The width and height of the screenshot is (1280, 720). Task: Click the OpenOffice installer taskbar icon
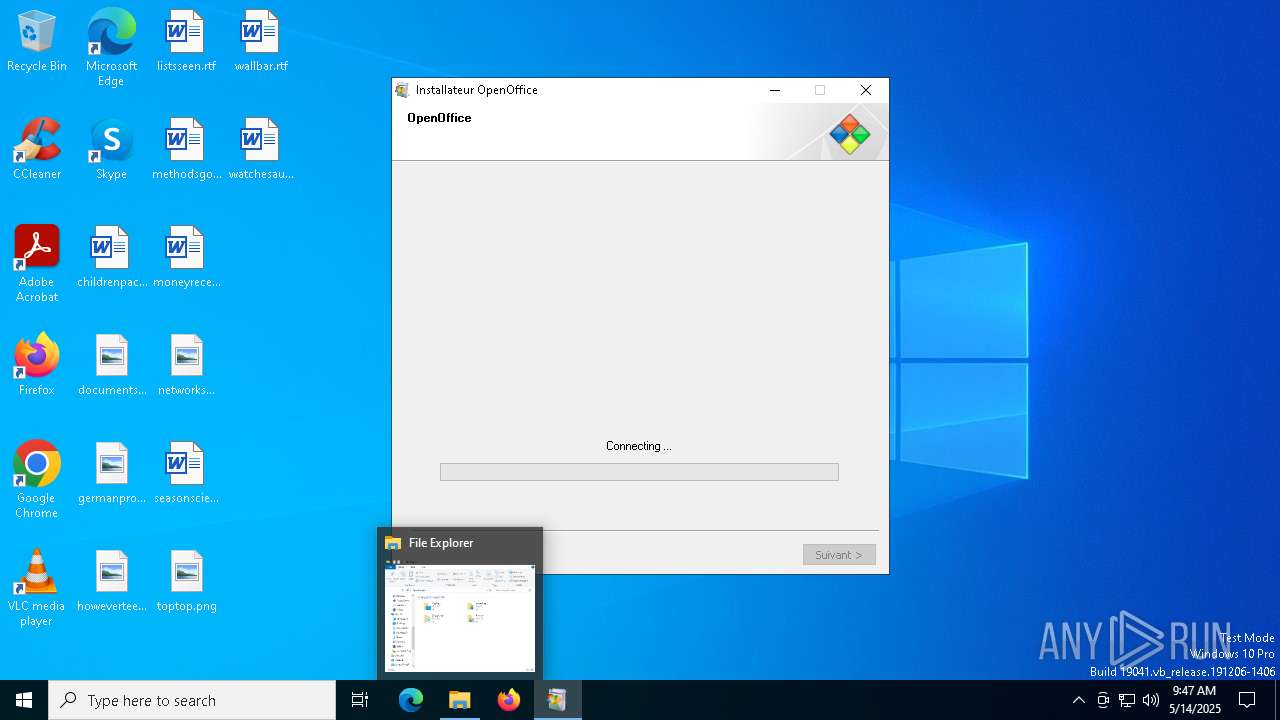click(558, 700)
